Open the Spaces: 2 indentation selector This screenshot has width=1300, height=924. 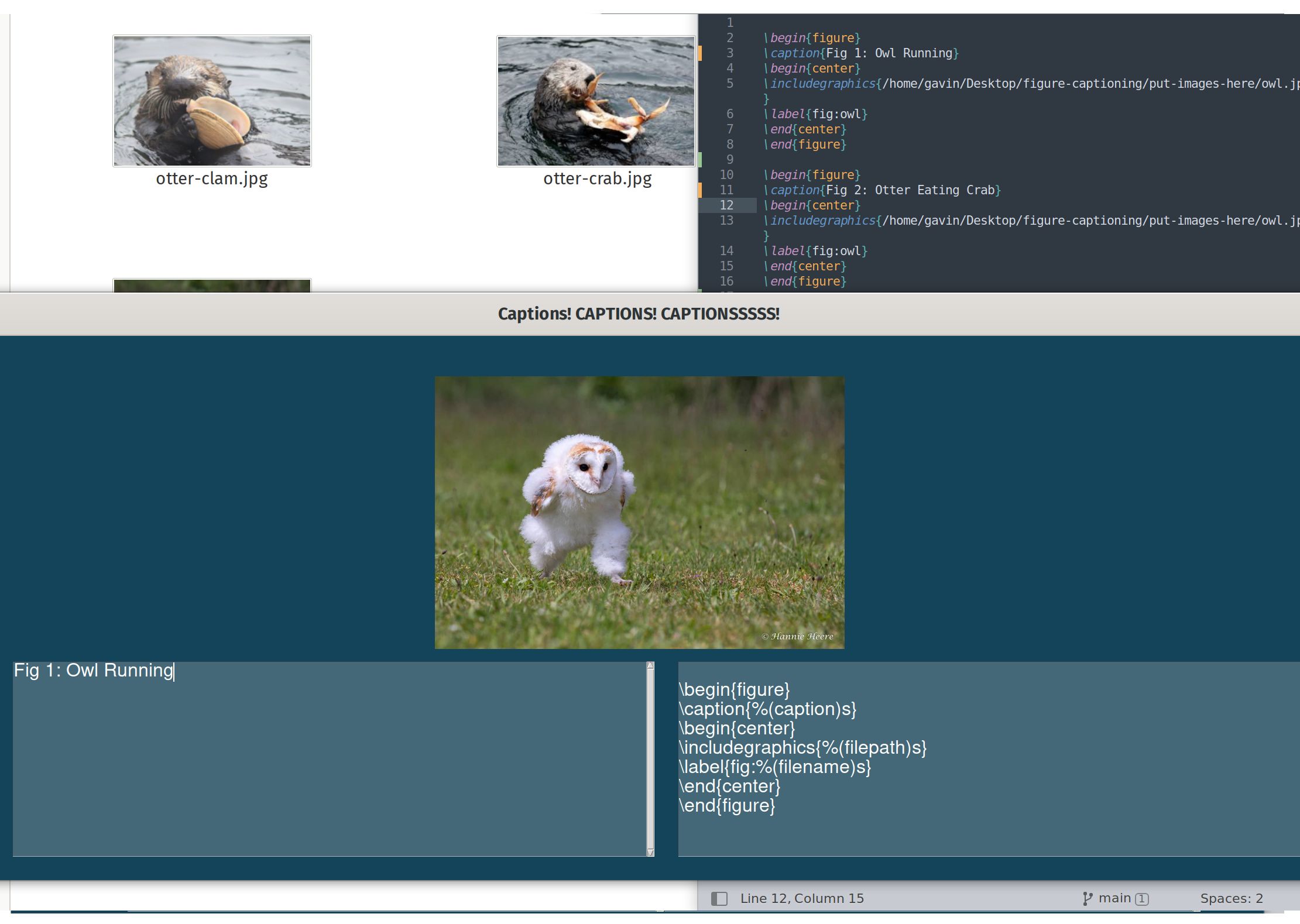(x=1231, y=898)
